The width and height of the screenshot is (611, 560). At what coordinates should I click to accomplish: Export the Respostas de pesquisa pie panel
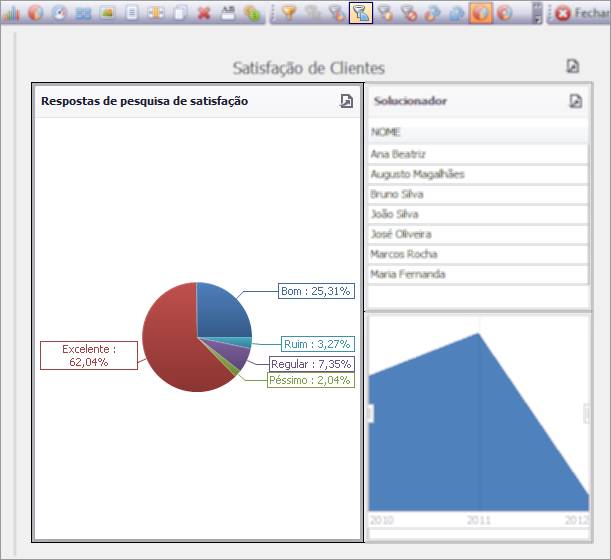pos(346,101)
